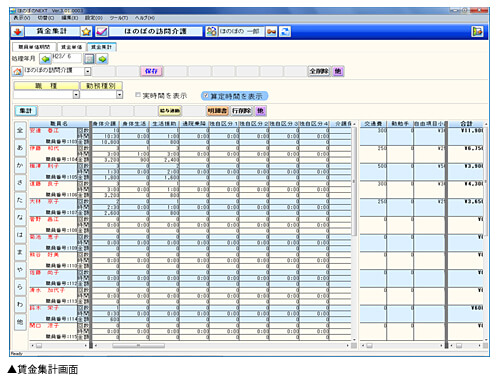Filter staff list by わ index button

(x=20, y=305)
